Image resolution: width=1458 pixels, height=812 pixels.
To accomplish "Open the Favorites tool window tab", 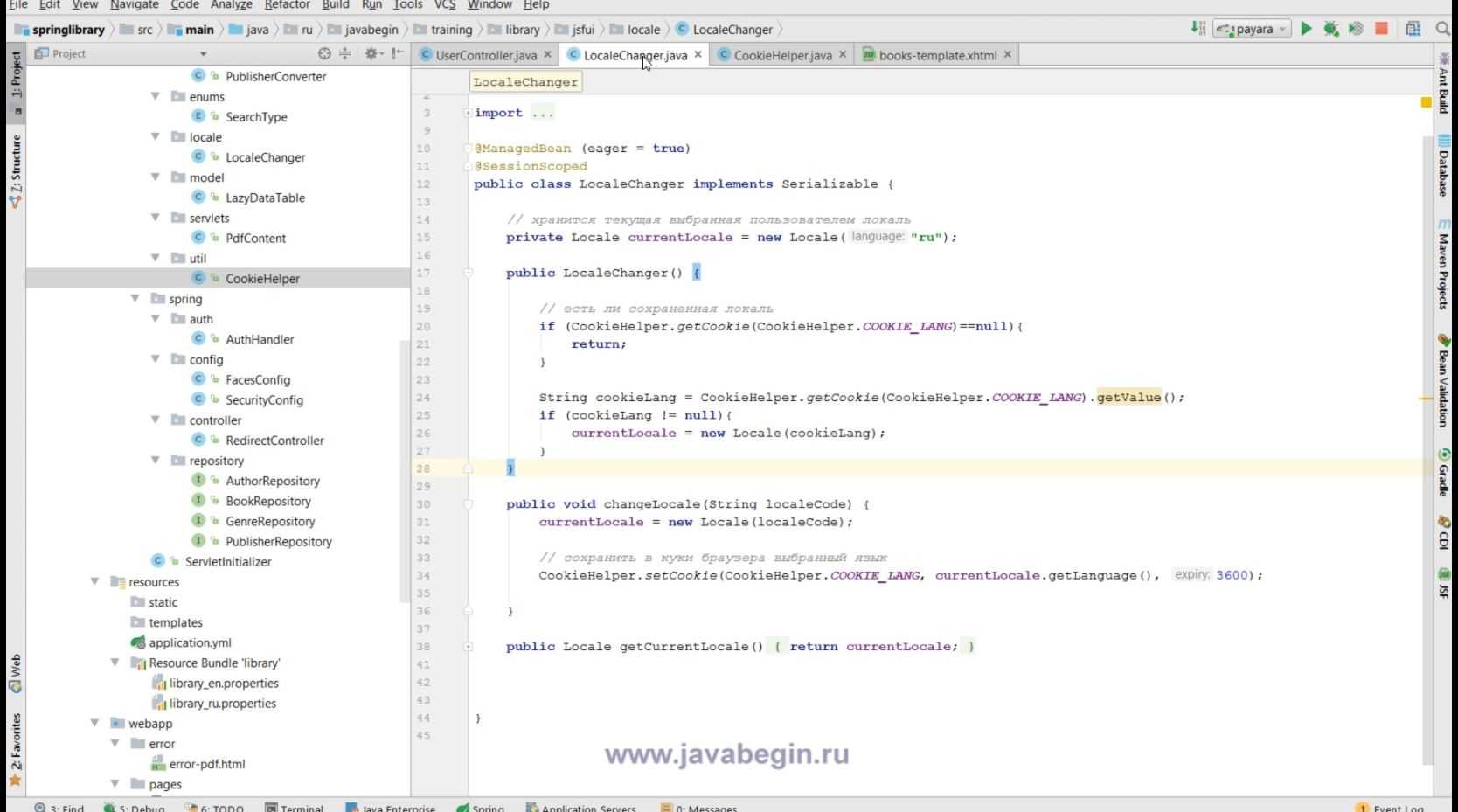I will 15,748.
